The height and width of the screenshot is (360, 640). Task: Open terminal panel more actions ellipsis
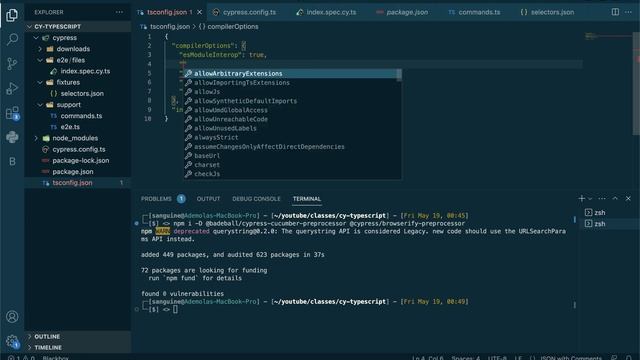click(x=602, y=198)
